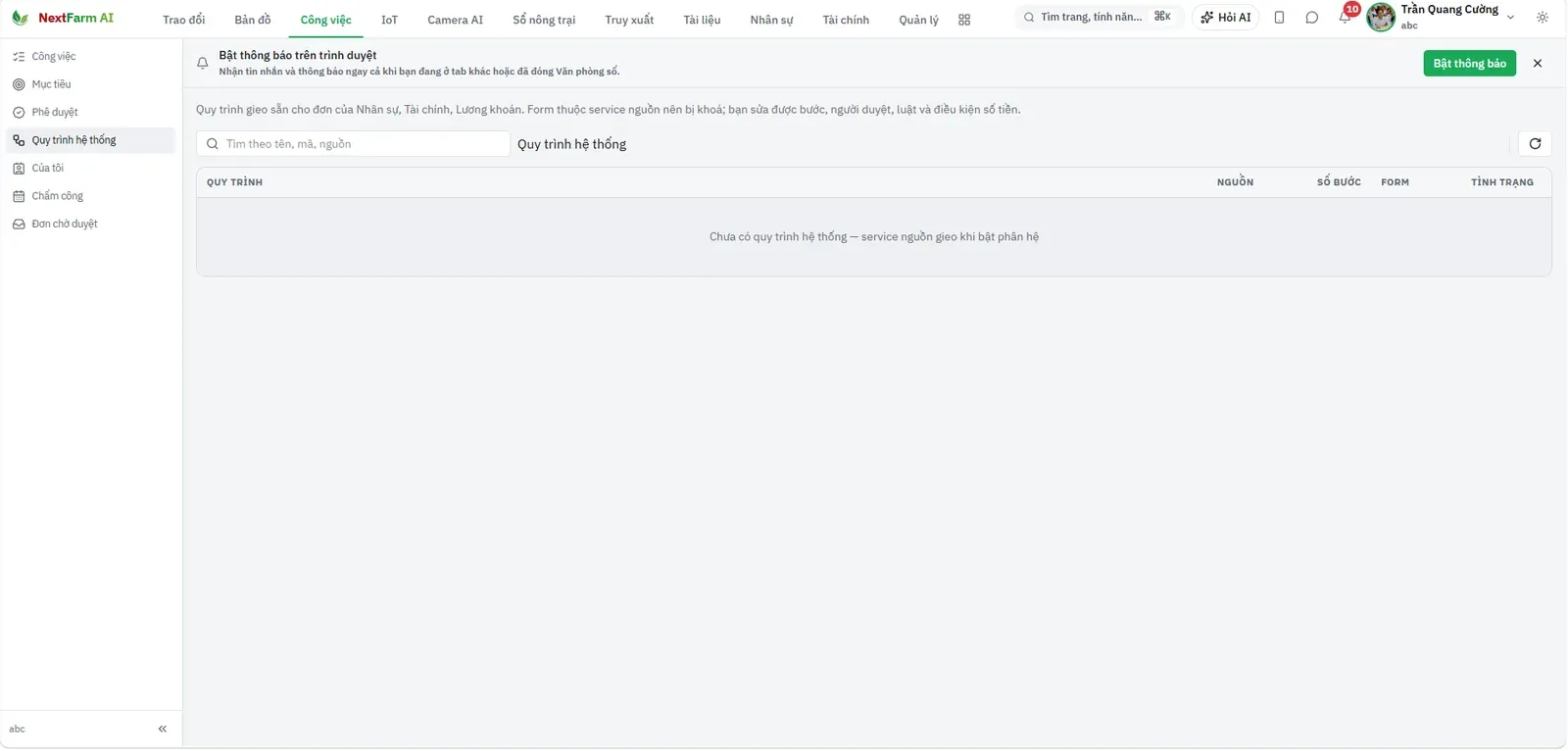Click the refresh icon for system workflows
The width and height of the screenshot is (1568, 751).
pyautogui.click(x=1535, y=144)
